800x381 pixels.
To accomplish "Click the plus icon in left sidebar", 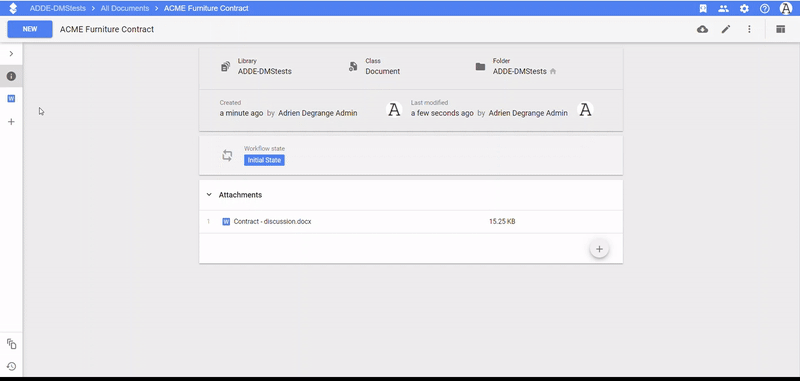I will pos(11,122).
